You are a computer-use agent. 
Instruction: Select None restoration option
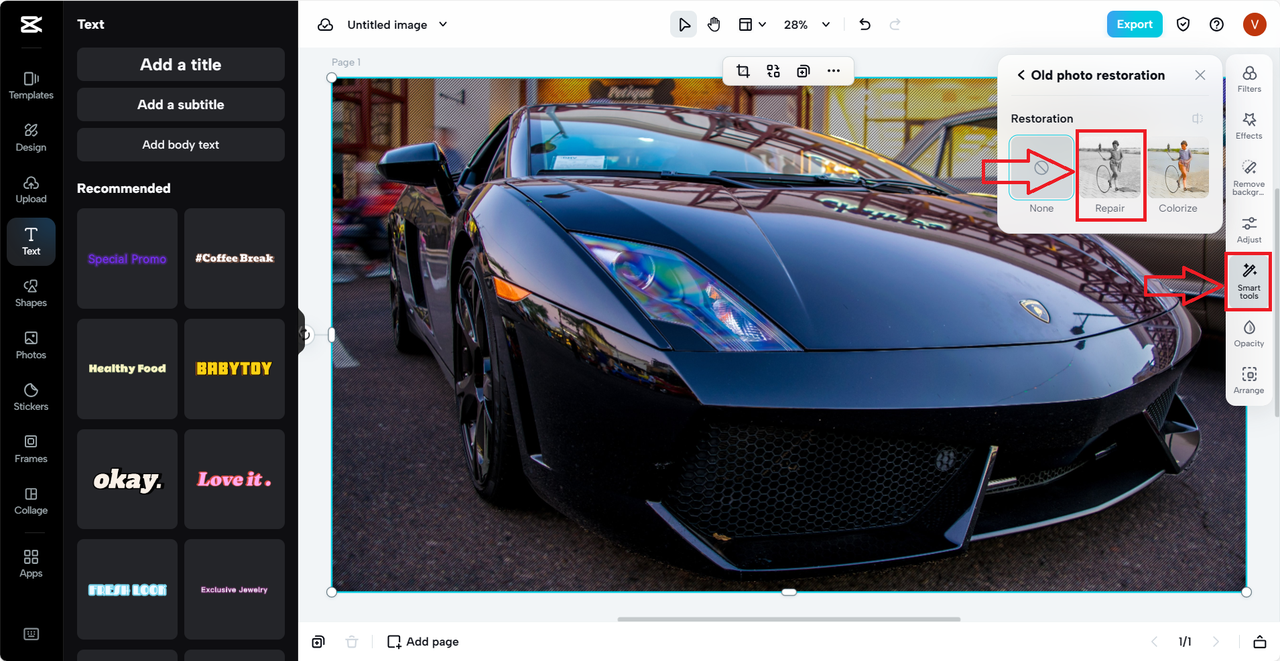pos(1041,175)
